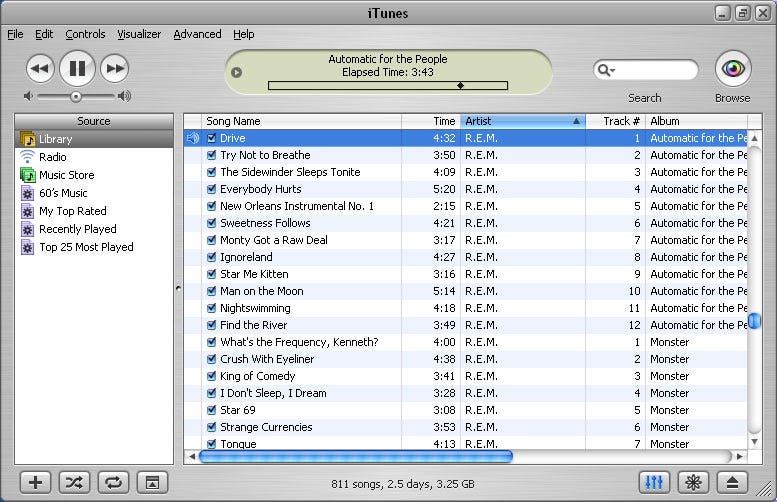Click the Source panel header

pyautogui.click(x=94, y=121)
